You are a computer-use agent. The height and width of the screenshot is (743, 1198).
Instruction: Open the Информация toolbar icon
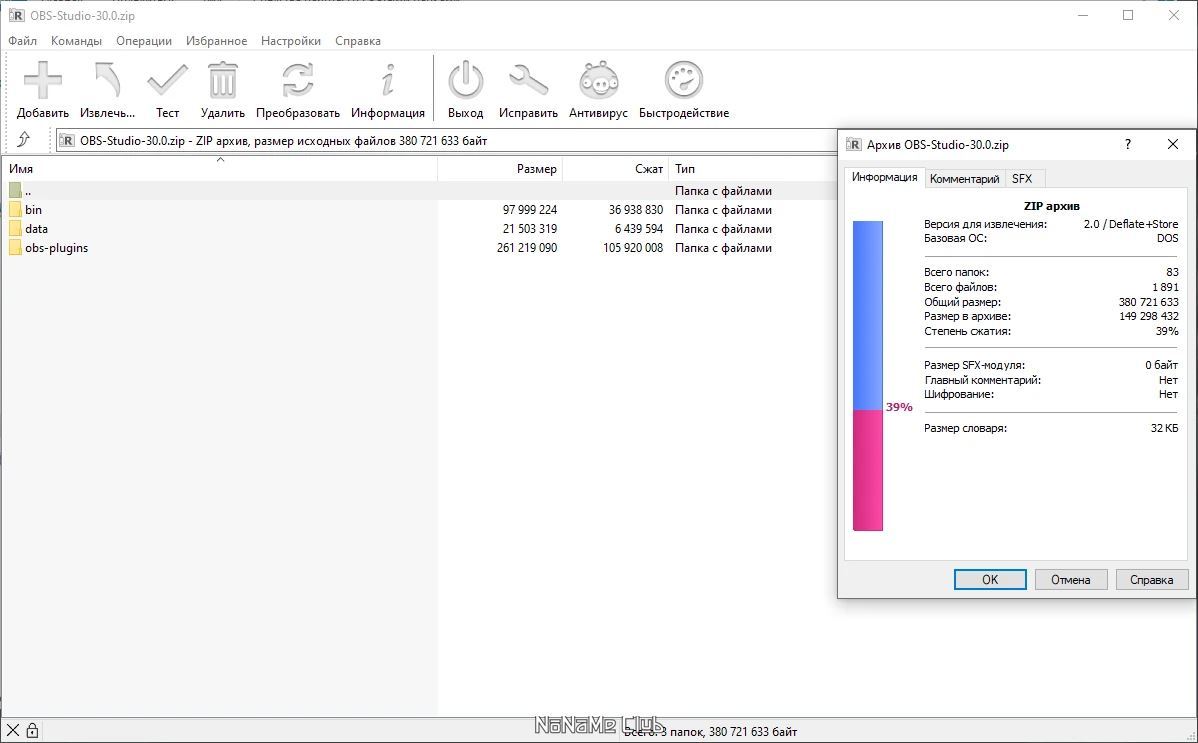[x=388, y=79]
